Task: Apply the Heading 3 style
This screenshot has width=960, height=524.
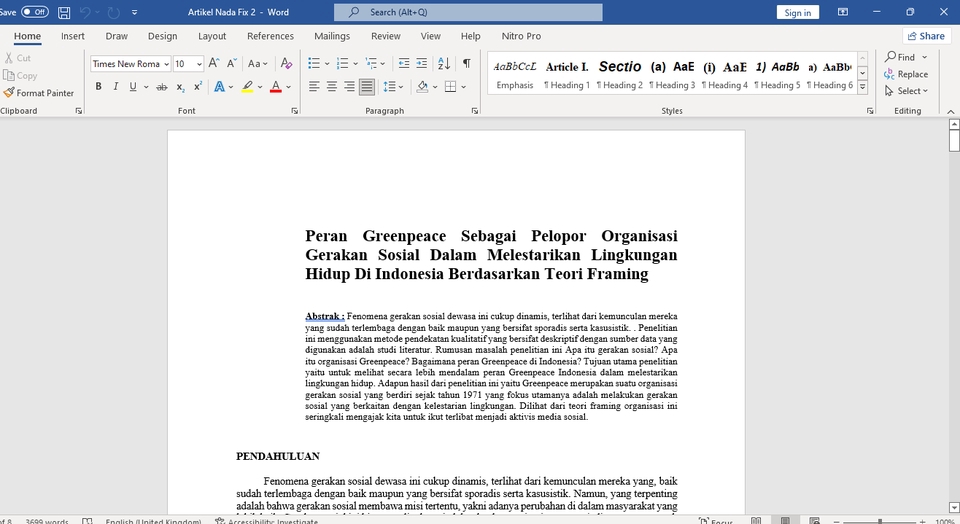Action: (672, 75)
